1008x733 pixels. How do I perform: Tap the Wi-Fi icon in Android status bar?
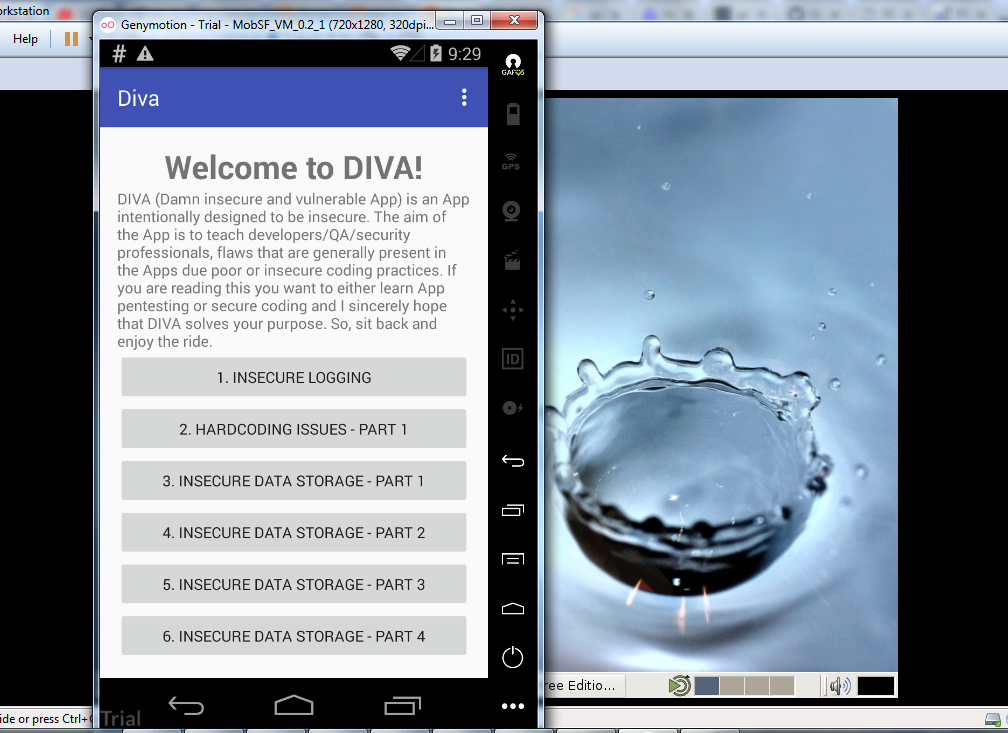coord(400,53)
